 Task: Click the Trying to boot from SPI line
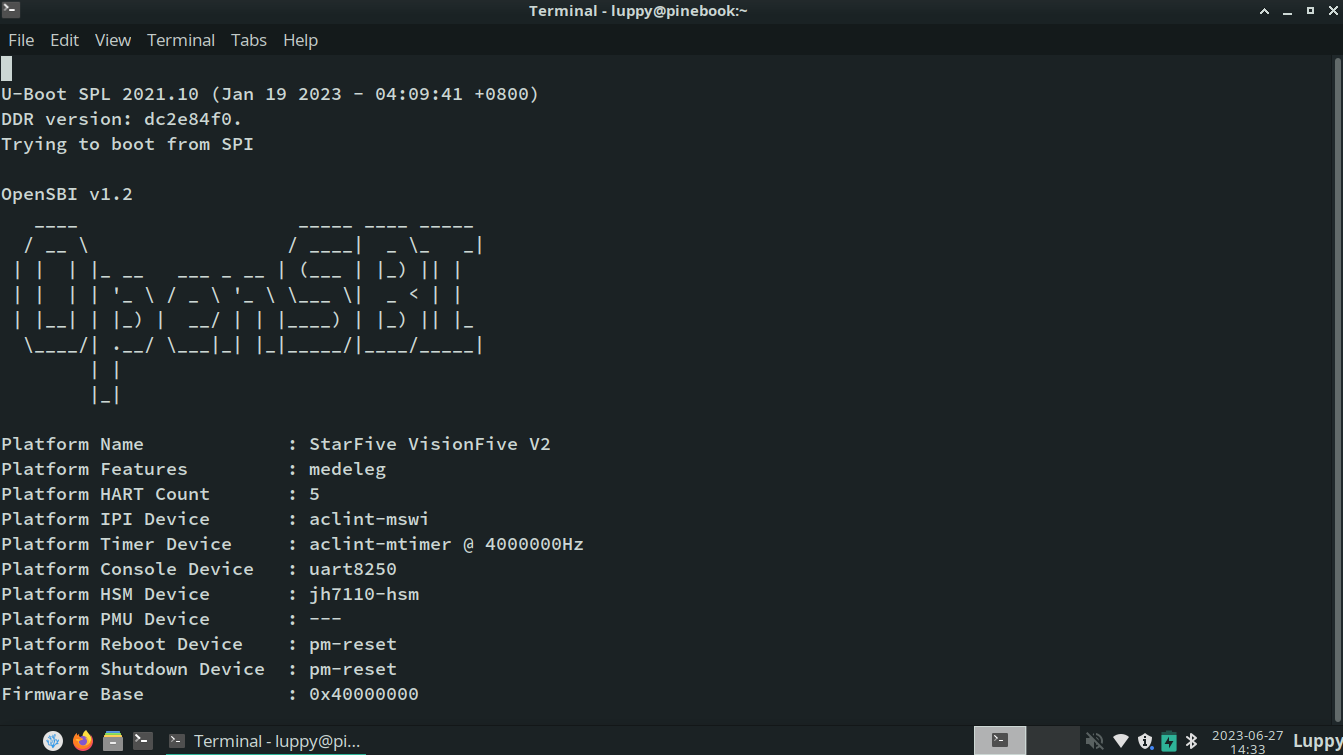pyautogui.click(x=127, y=144)
